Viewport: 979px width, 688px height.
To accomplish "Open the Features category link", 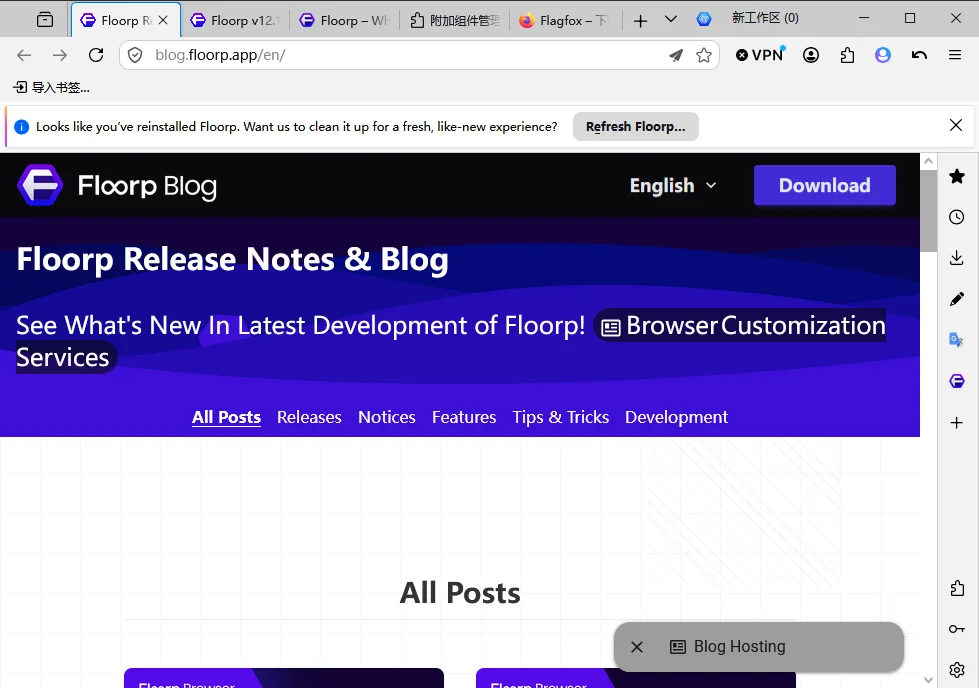I will tap(464, 417).
